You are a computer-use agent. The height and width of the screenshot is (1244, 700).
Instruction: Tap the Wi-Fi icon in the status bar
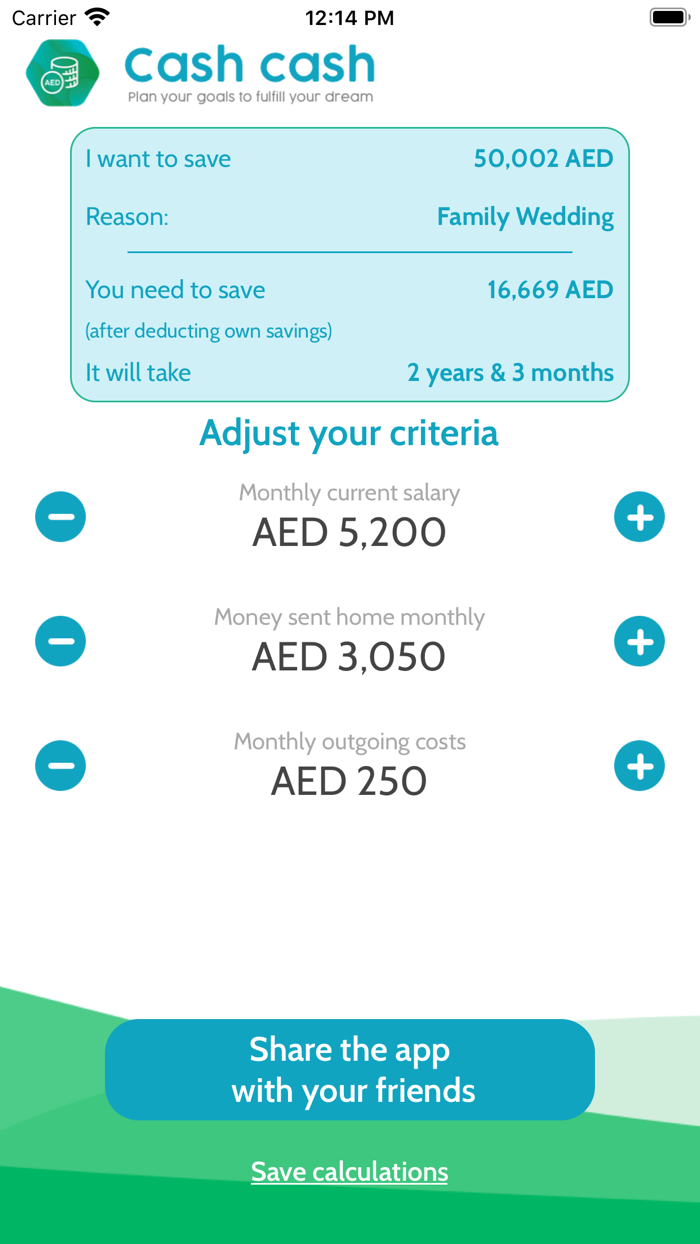[x=95, y=16]
